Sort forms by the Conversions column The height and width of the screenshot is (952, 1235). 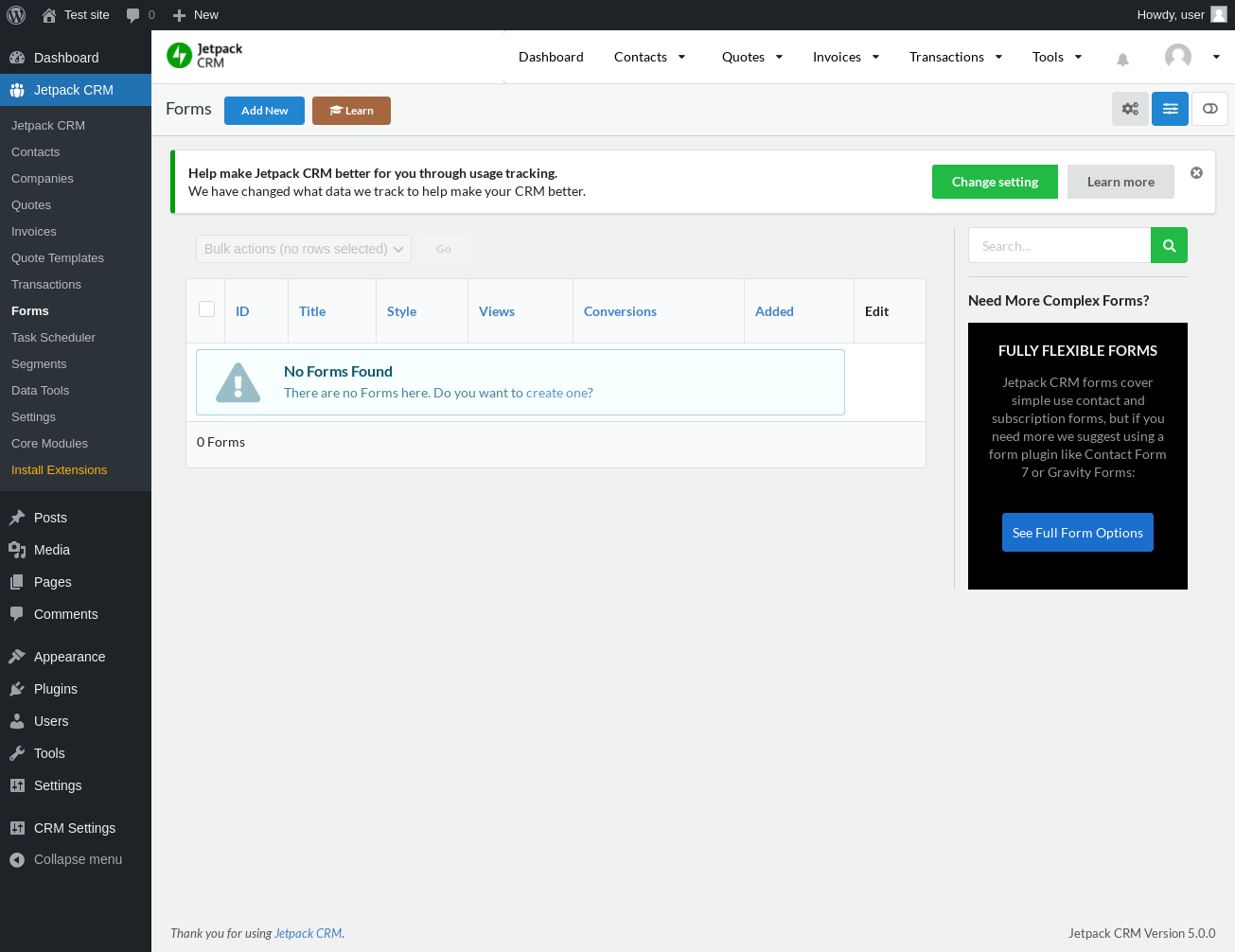click(x=620, y=311)
